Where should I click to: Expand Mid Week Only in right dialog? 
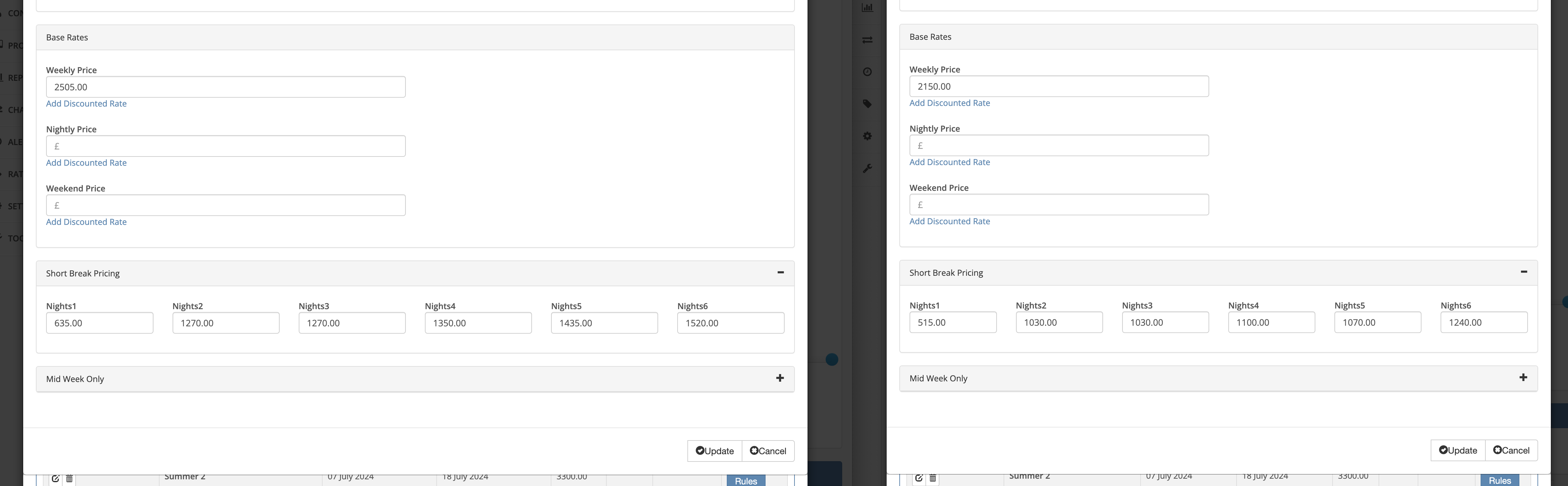pos(1523,378)
